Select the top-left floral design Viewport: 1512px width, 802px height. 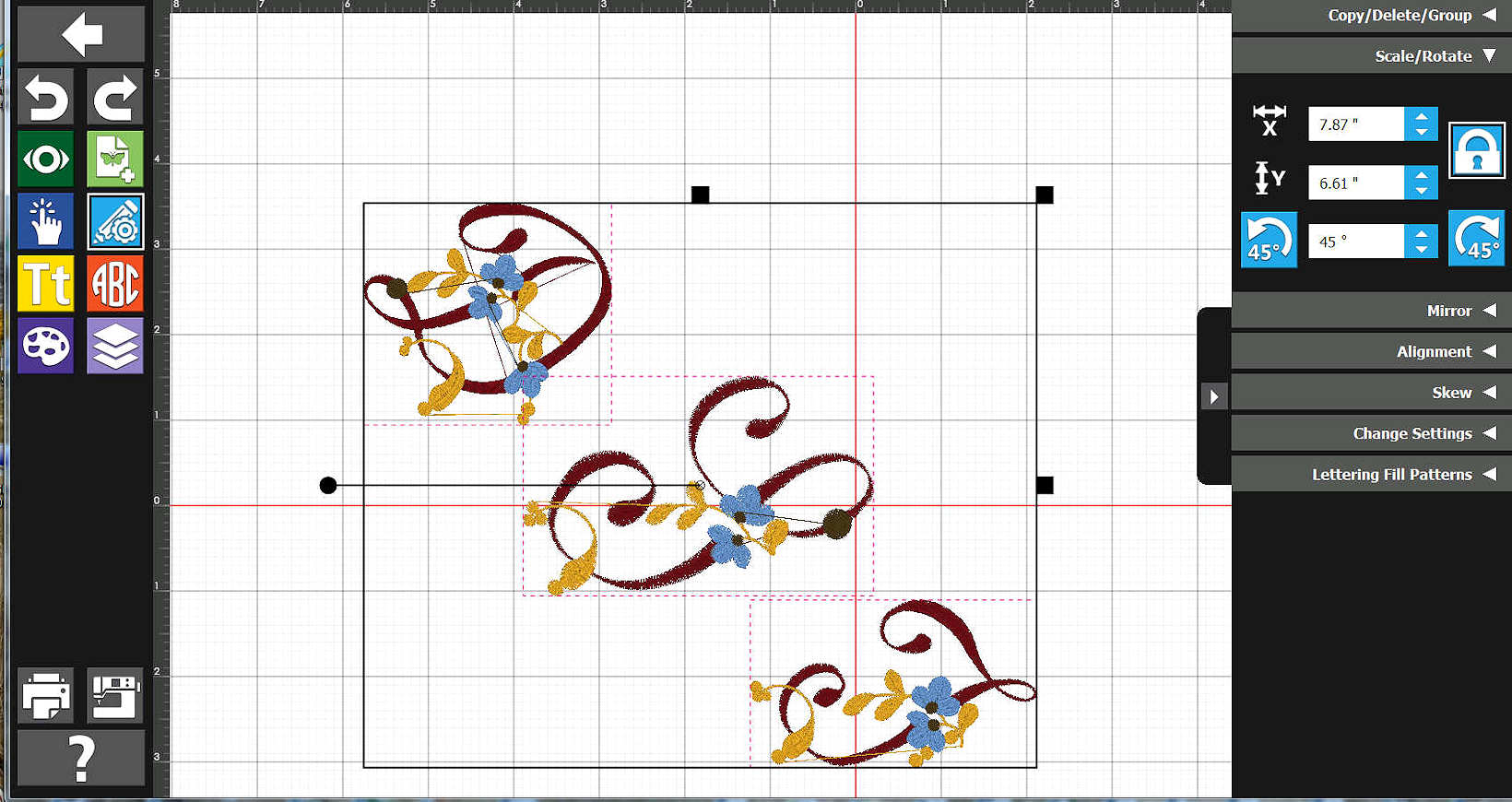click(x=489, y=313)
